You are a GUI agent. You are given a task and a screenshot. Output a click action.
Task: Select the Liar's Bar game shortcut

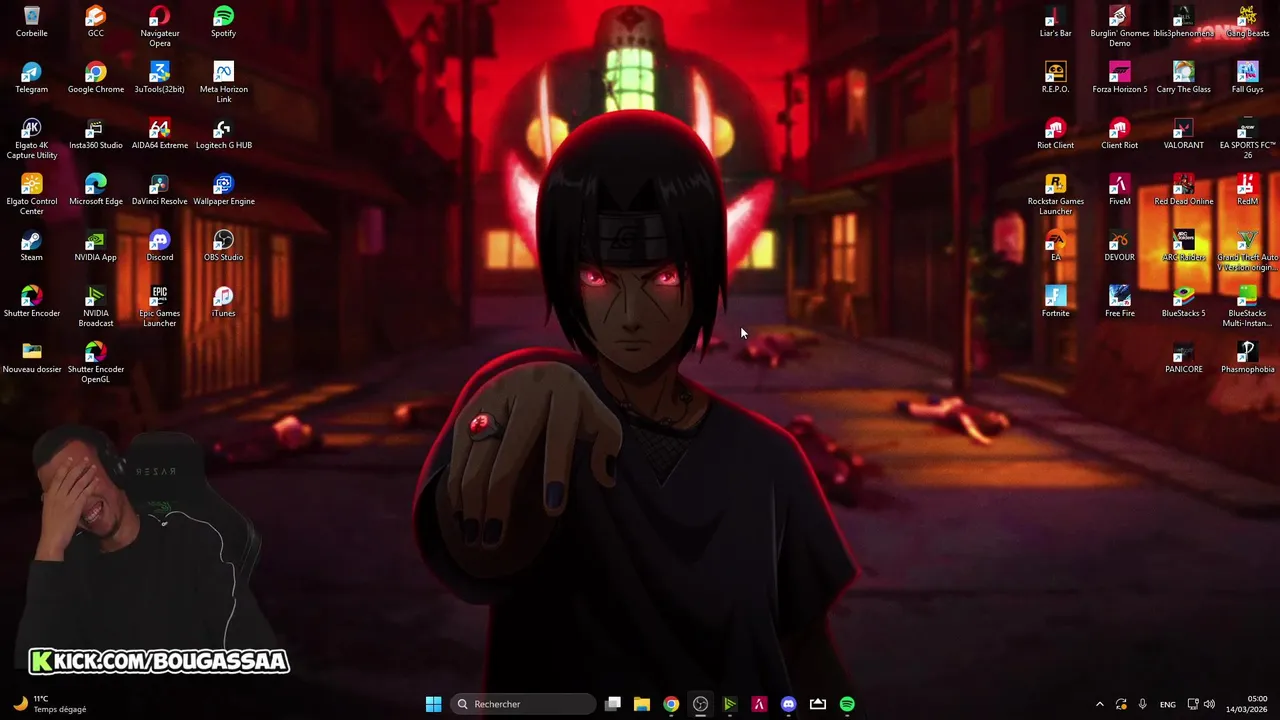pyautogui.click(x=1056, y=22)
